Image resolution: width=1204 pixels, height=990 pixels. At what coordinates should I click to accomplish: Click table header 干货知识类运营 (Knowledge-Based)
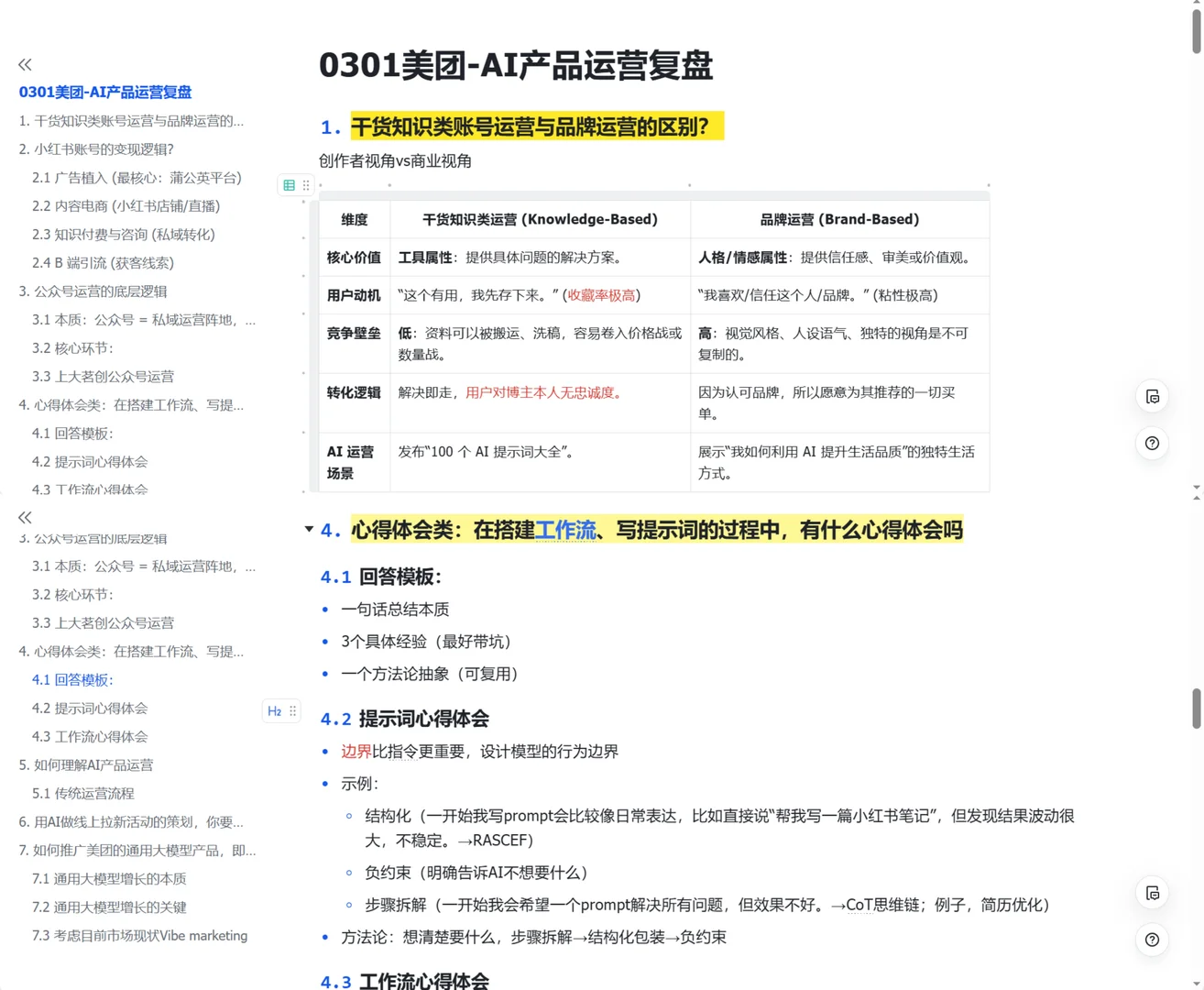pyautogui.click(x=540, y=219)
